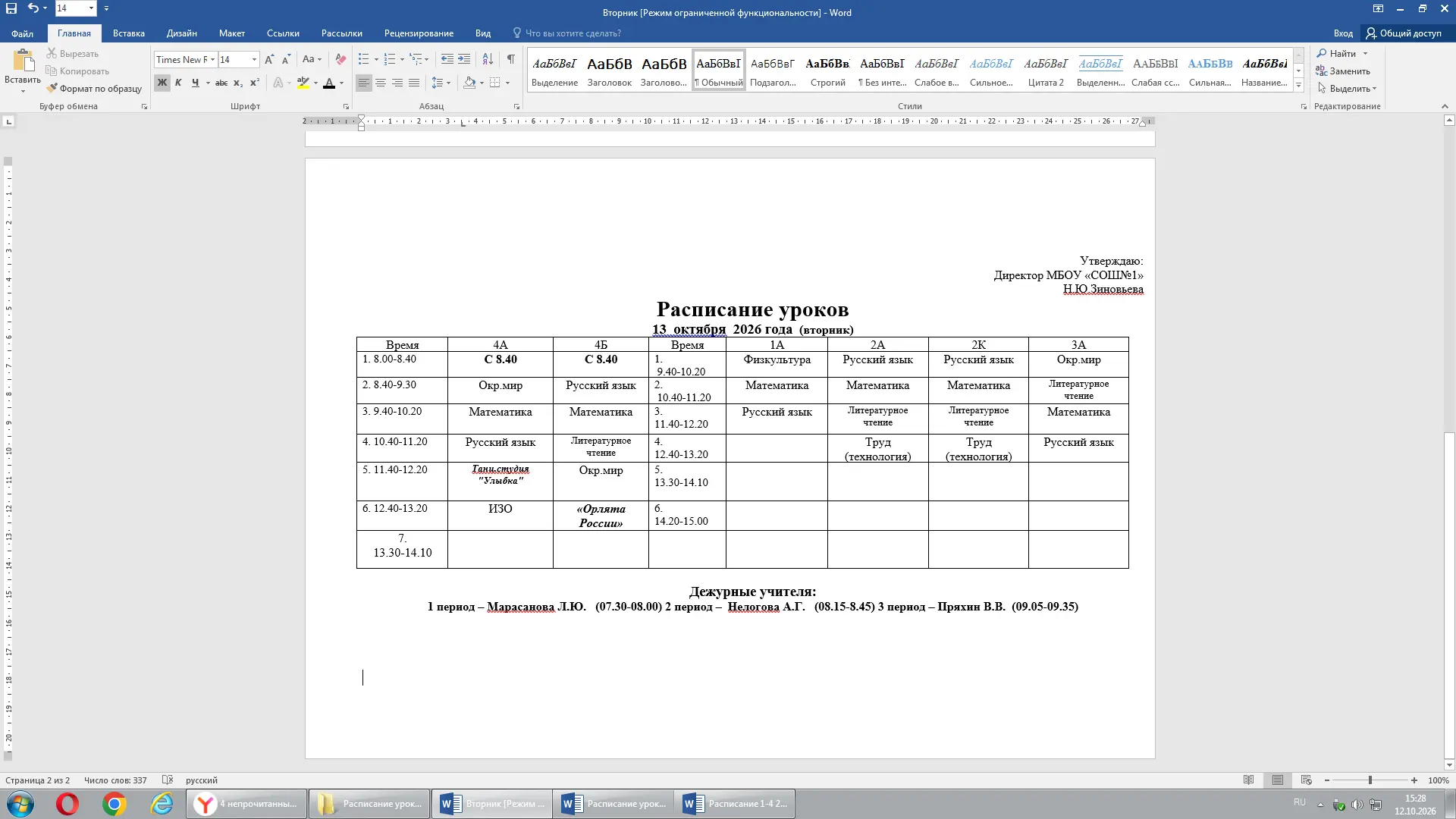Open Opera browser from the taskbar

[x=67, y=804]
